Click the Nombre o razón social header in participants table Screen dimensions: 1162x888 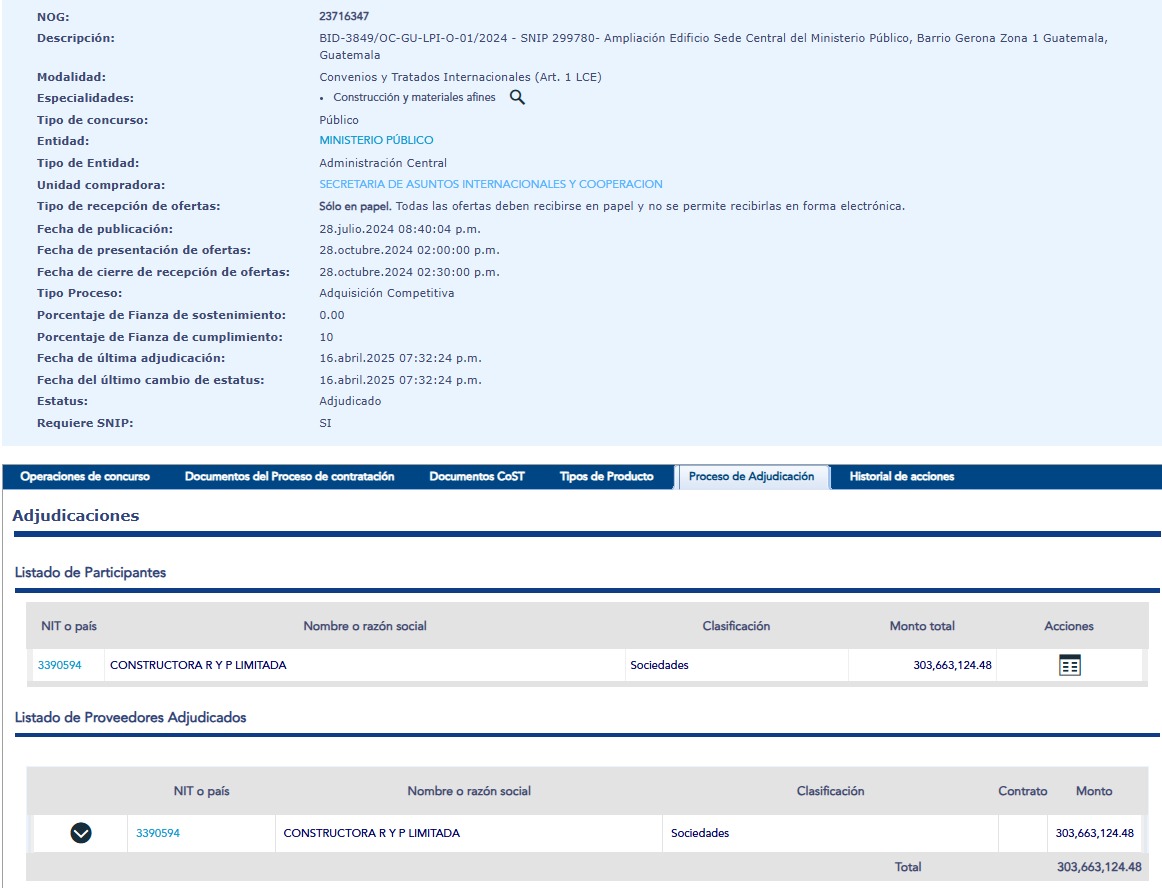[x=365, y=626]
